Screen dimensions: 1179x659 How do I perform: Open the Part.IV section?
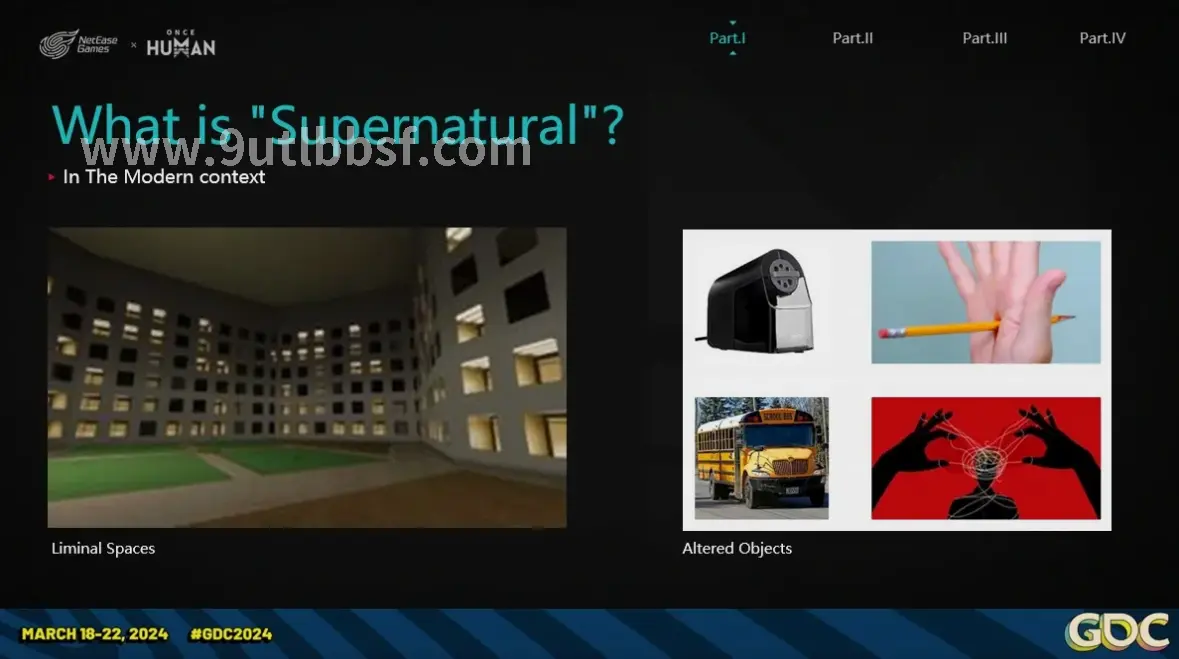[1102, 39]
